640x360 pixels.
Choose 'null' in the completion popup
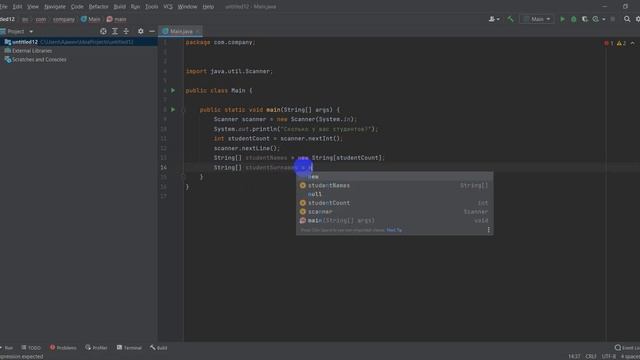394,194
